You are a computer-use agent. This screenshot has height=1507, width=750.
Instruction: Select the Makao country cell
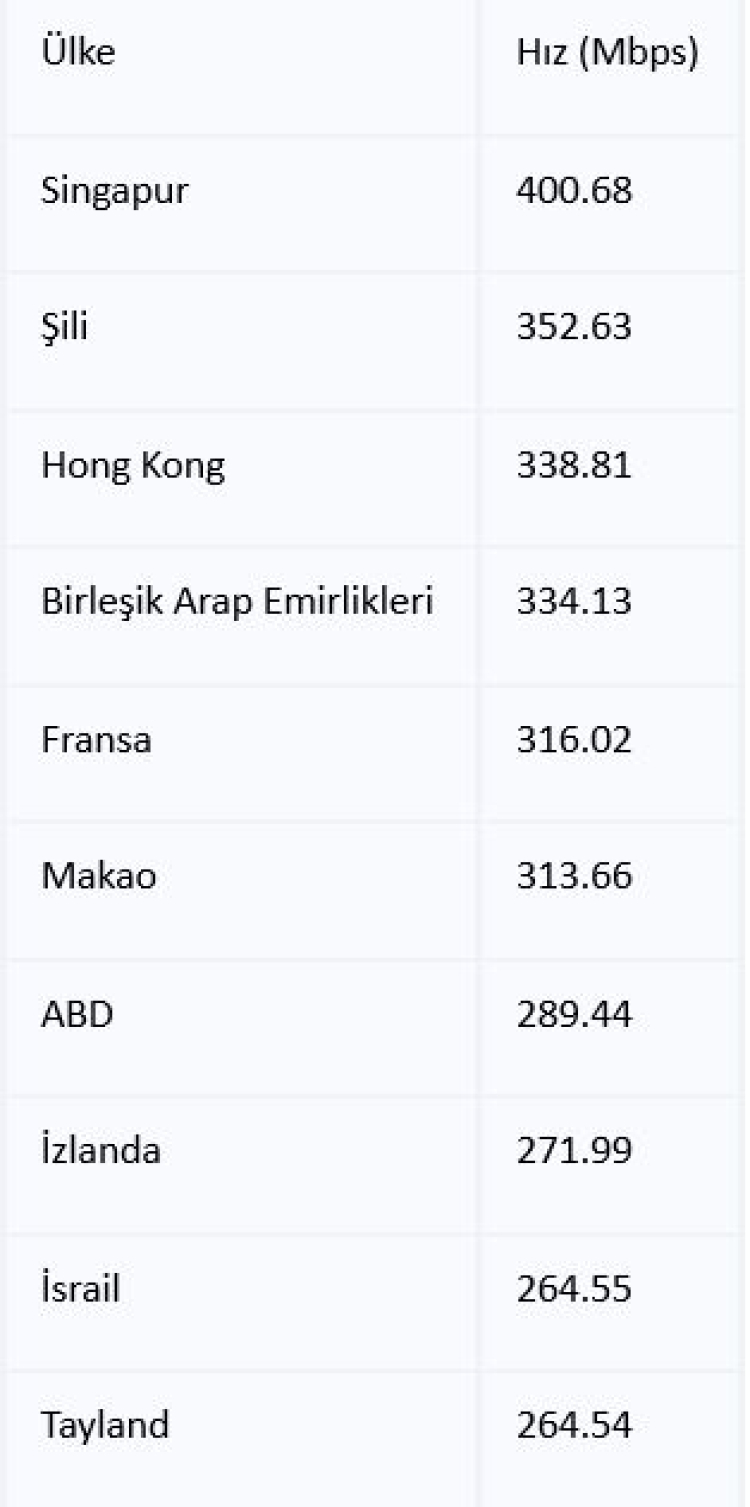99,877
